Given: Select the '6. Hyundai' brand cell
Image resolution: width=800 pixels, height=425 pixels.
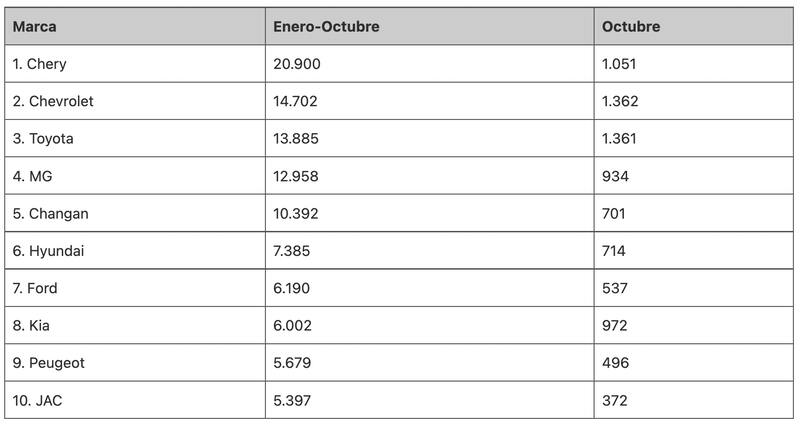Looking at the screenshot, I should coord(48,251).
